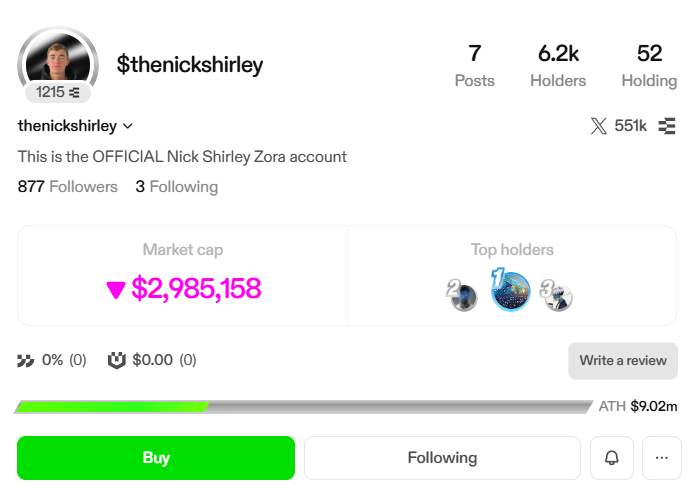This screenshot has width=693, height=502.
Task: Open the third-place top holder avatar
Action: click(558, 295)
